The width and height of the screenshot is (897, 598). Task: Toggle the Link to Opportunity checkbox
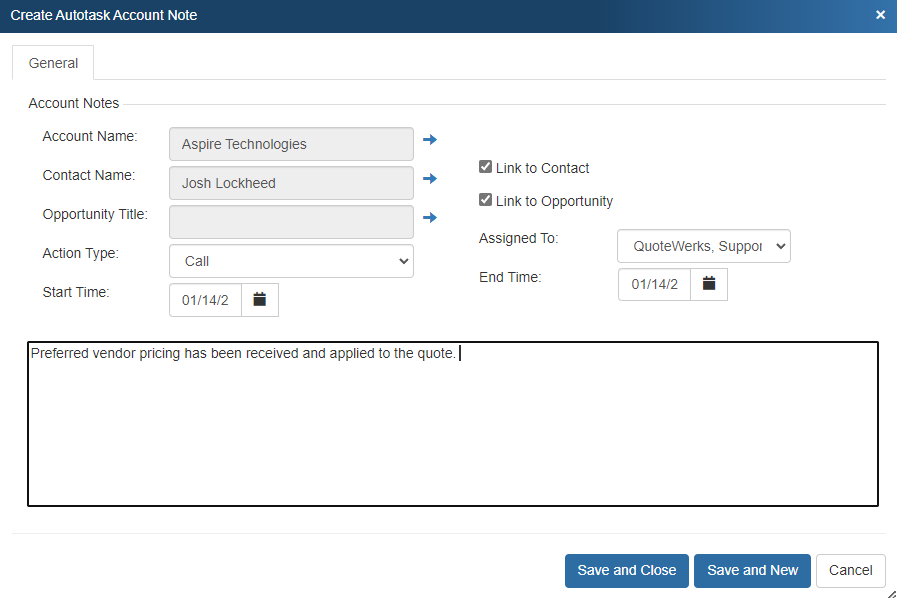(x=486, y=201)
